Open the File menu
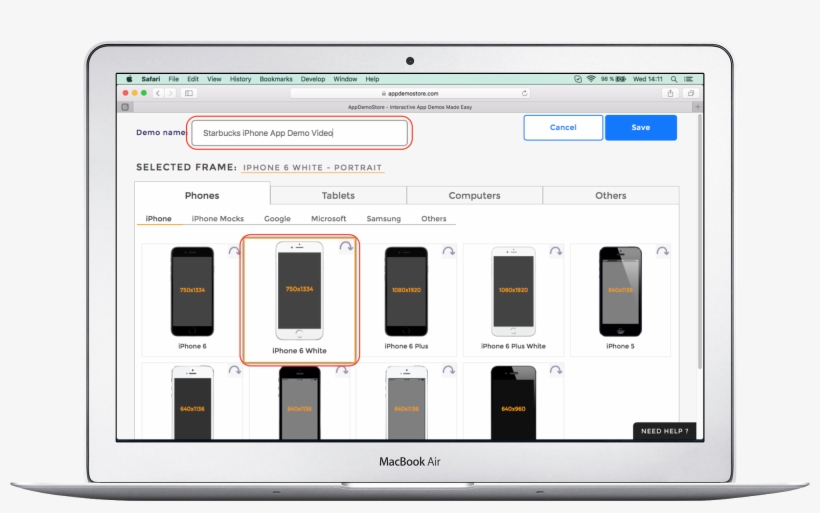The width and height of the screenshot is (820, 513). [x=174, y=79]
